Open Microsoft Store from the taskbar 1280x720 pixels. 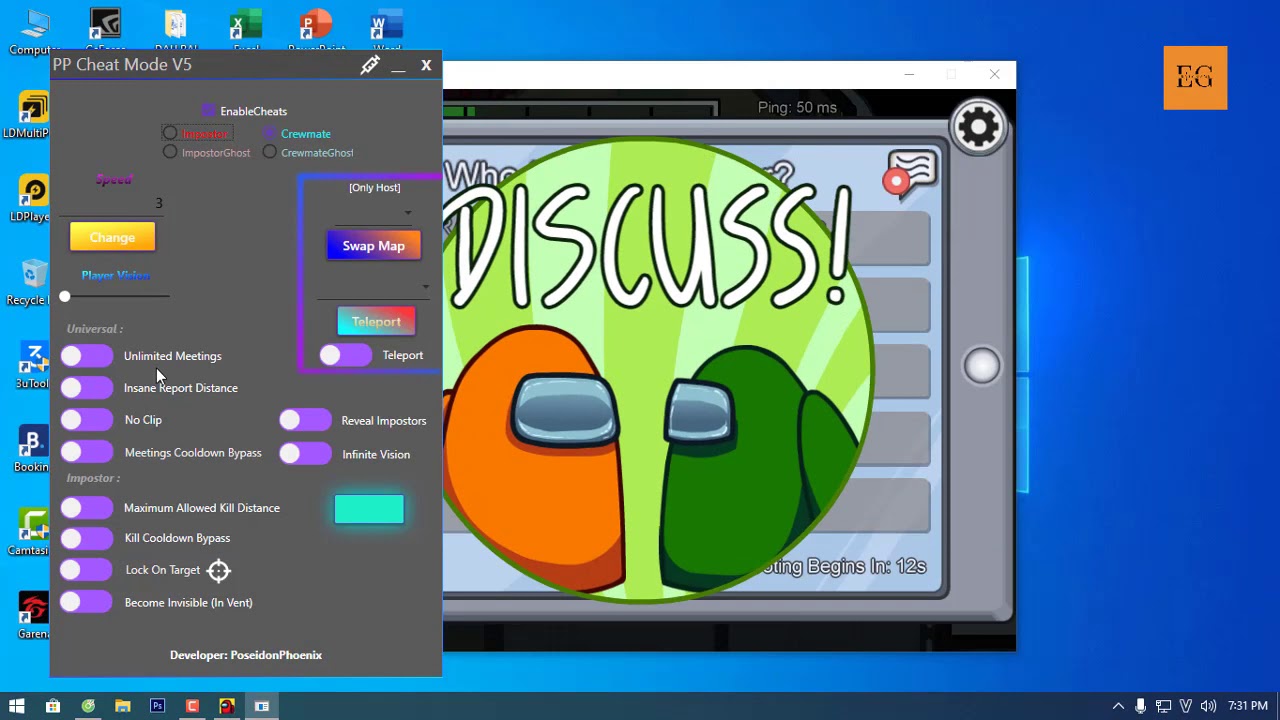(x=53, y=706)
